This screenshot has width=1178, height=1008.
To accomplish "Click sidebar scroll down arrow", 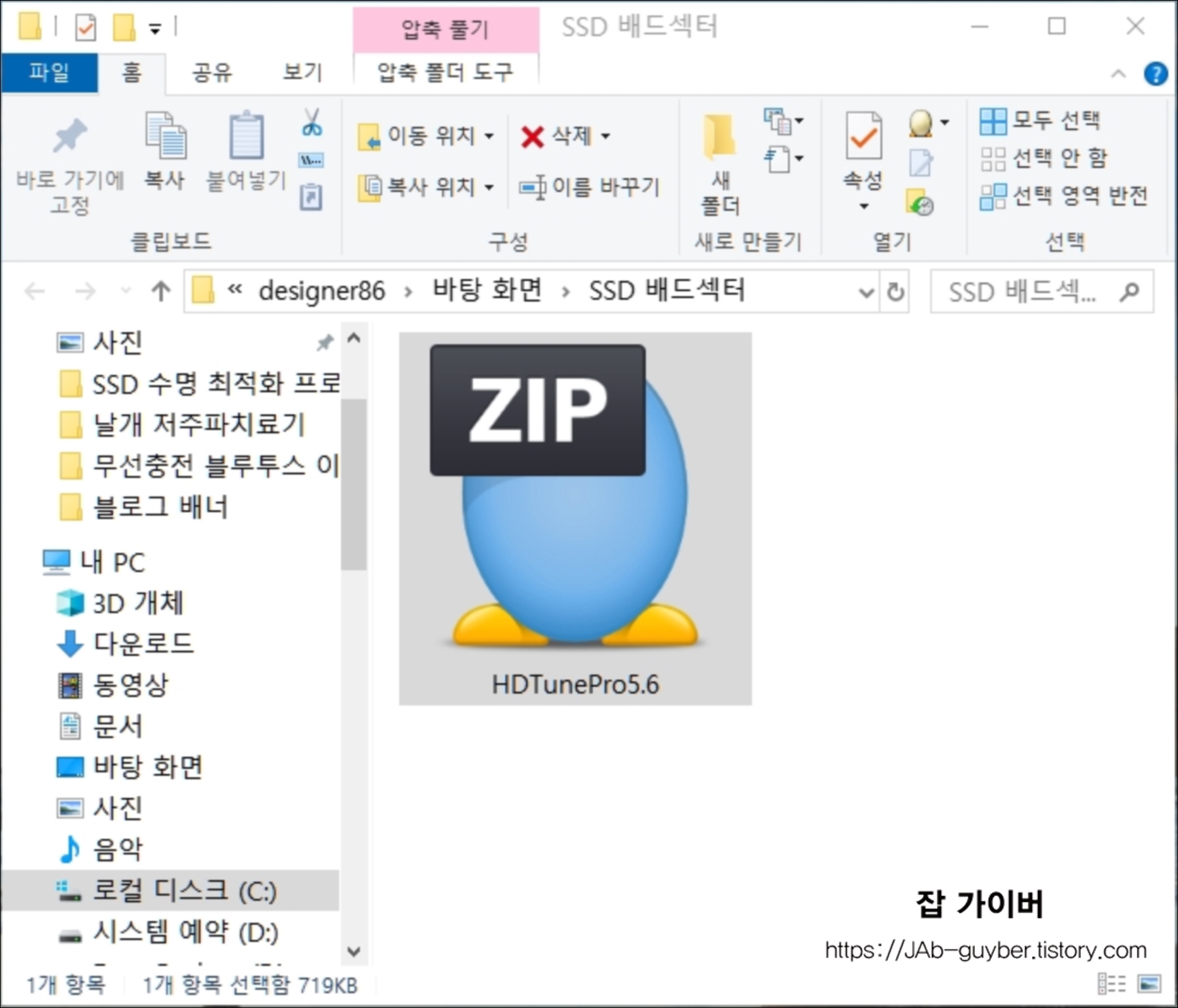I will point(353,951).
